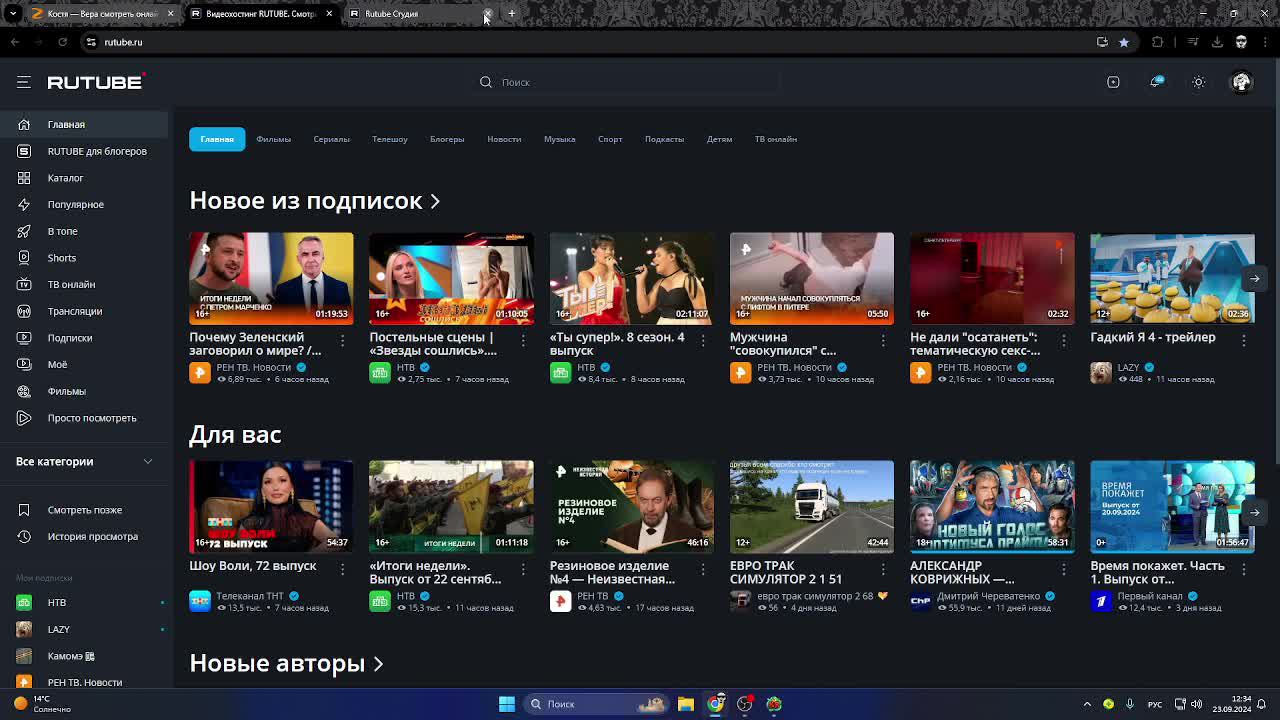This screenshot has height=720, width=1280.
Task: Open the notifications megaphone icon
Action: [x=1156, y=82]
